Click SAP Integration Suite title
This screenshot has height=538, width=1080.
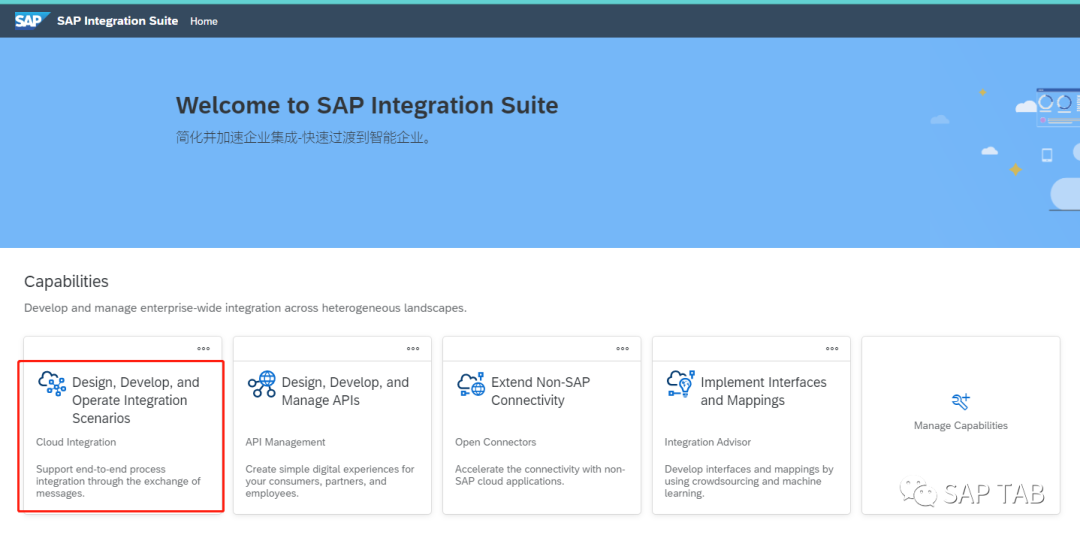118,21
